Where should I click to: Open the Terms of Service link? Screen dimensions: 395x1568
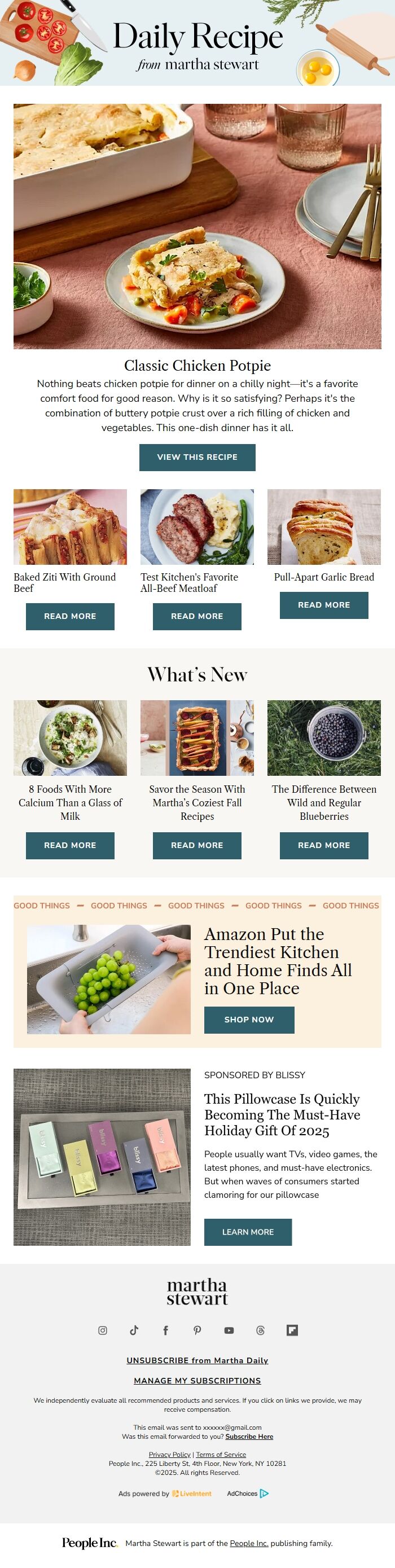tap(221, 1454)
